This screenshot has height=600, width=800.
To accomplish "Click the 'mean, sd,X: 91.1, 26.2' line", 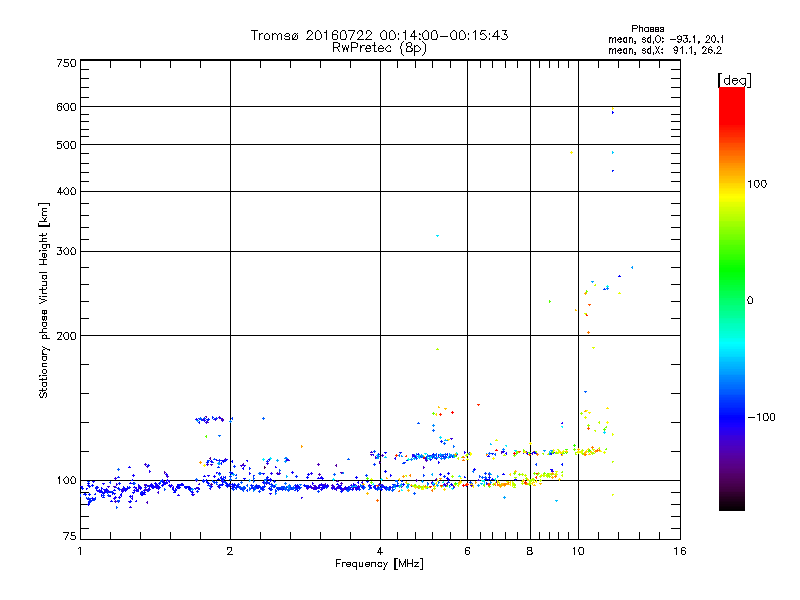I will click(665, 50).
